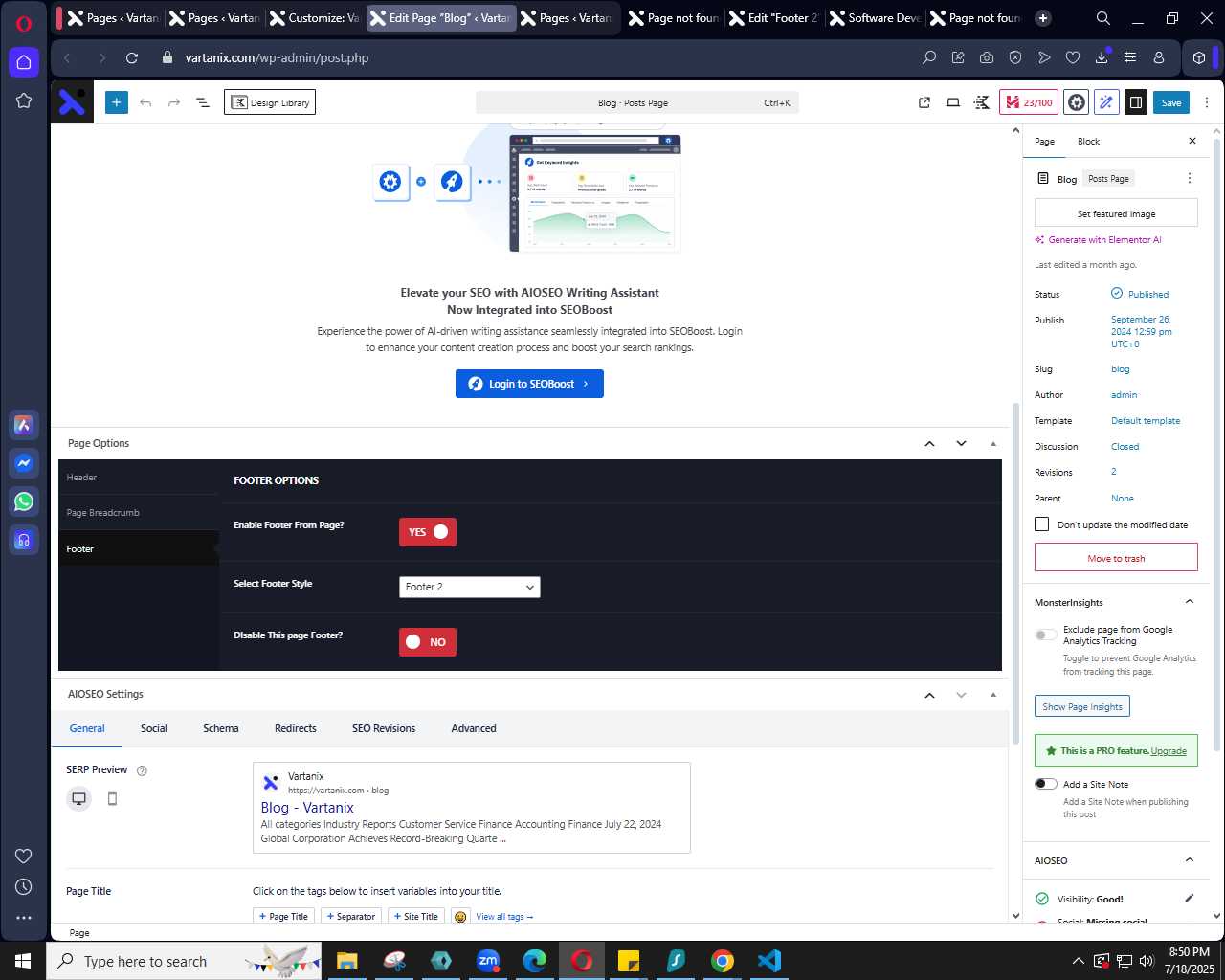Screen dimensions: 1225x980
Task: Open the Design Library button
Action: tap(270, 102)
